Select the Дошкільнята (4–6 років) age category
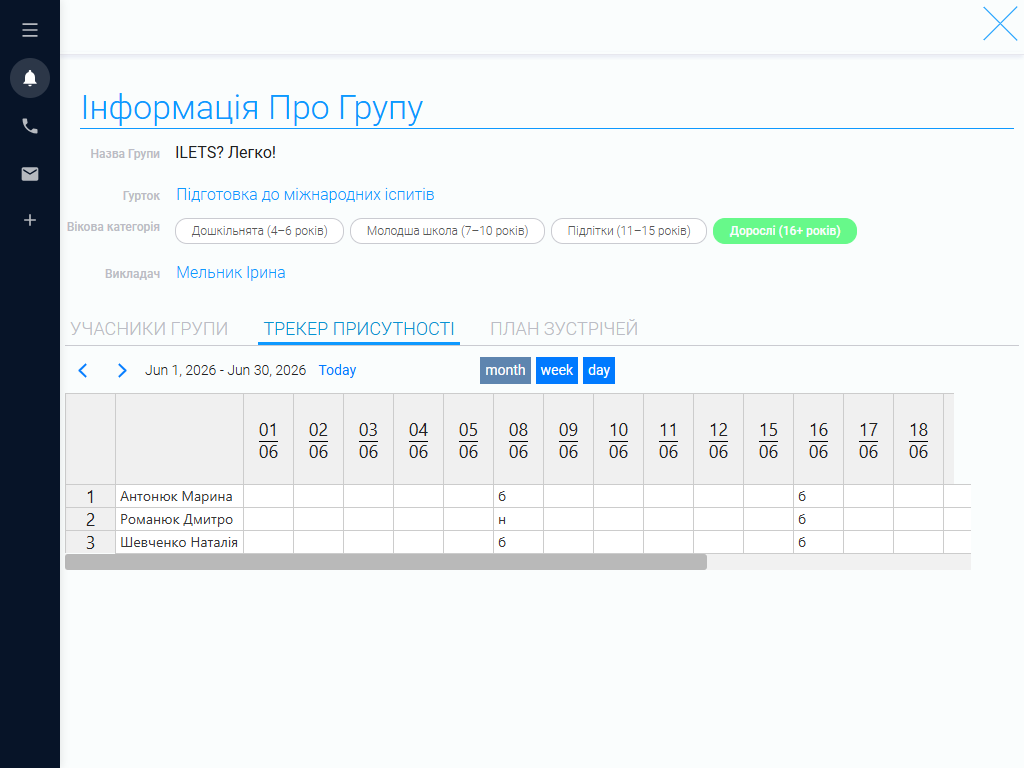Image resolution: width=1024 pixels, height=768 pixels. (x=259, y=231)
